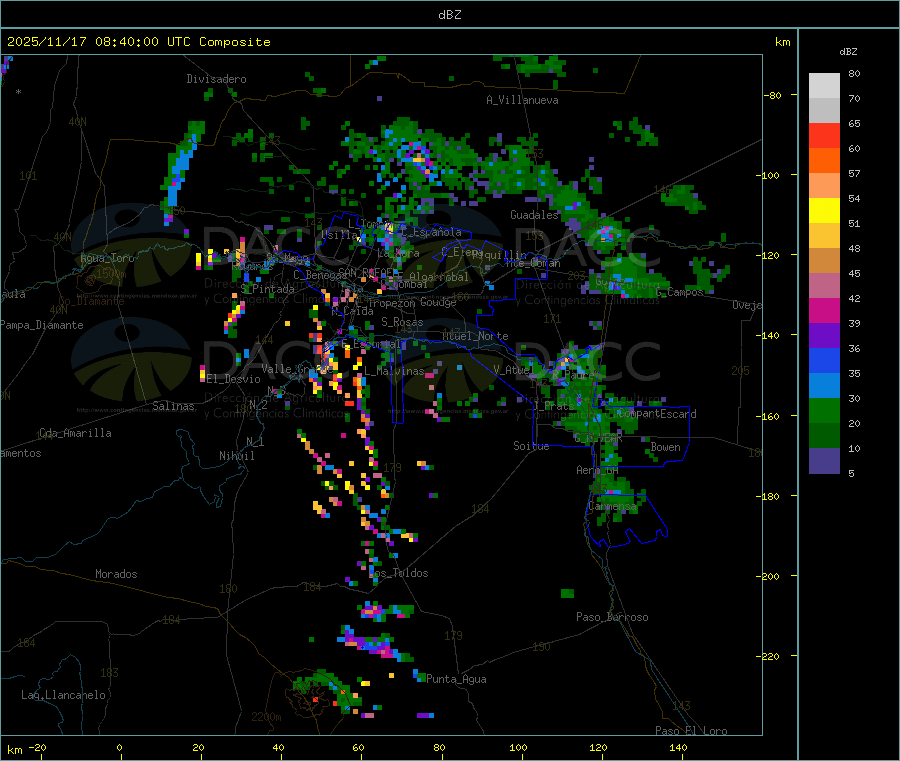Click the Algarrobal map label
The image size is (900, 761).
coord(439,277)
